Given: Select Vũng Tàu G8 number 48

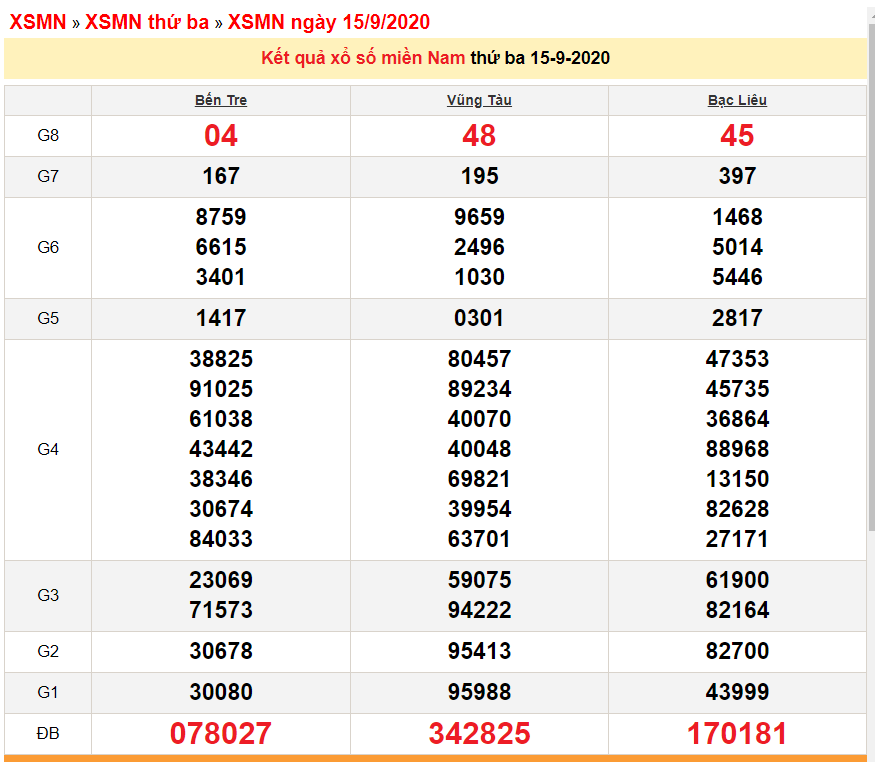Looking at the screenshot, I should pyautogui.click(x=479, y=136).
